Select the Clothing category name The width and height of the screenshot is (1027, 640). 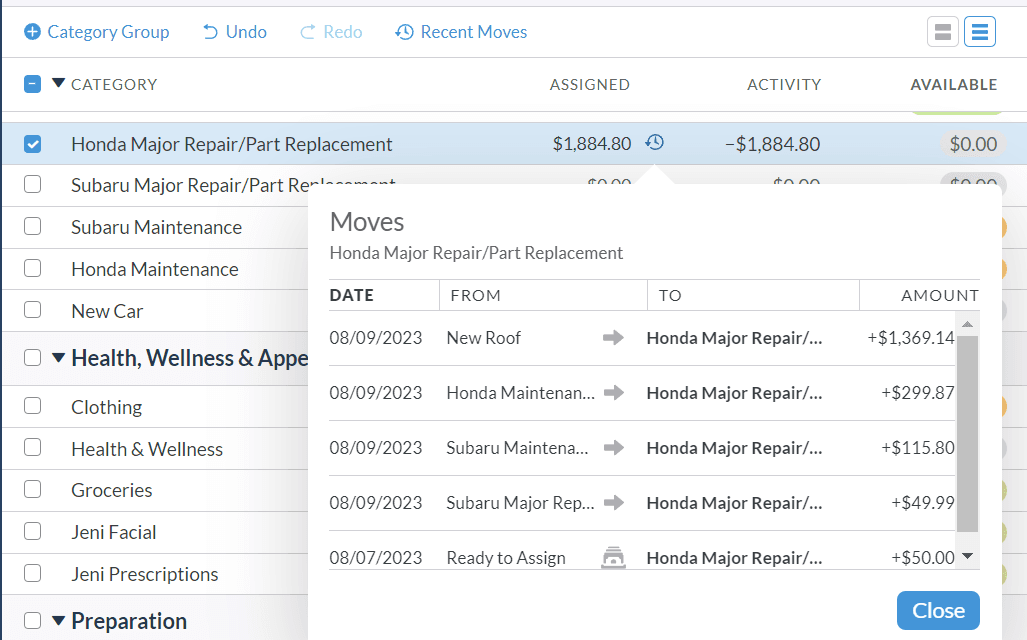(x=107, y=407)
